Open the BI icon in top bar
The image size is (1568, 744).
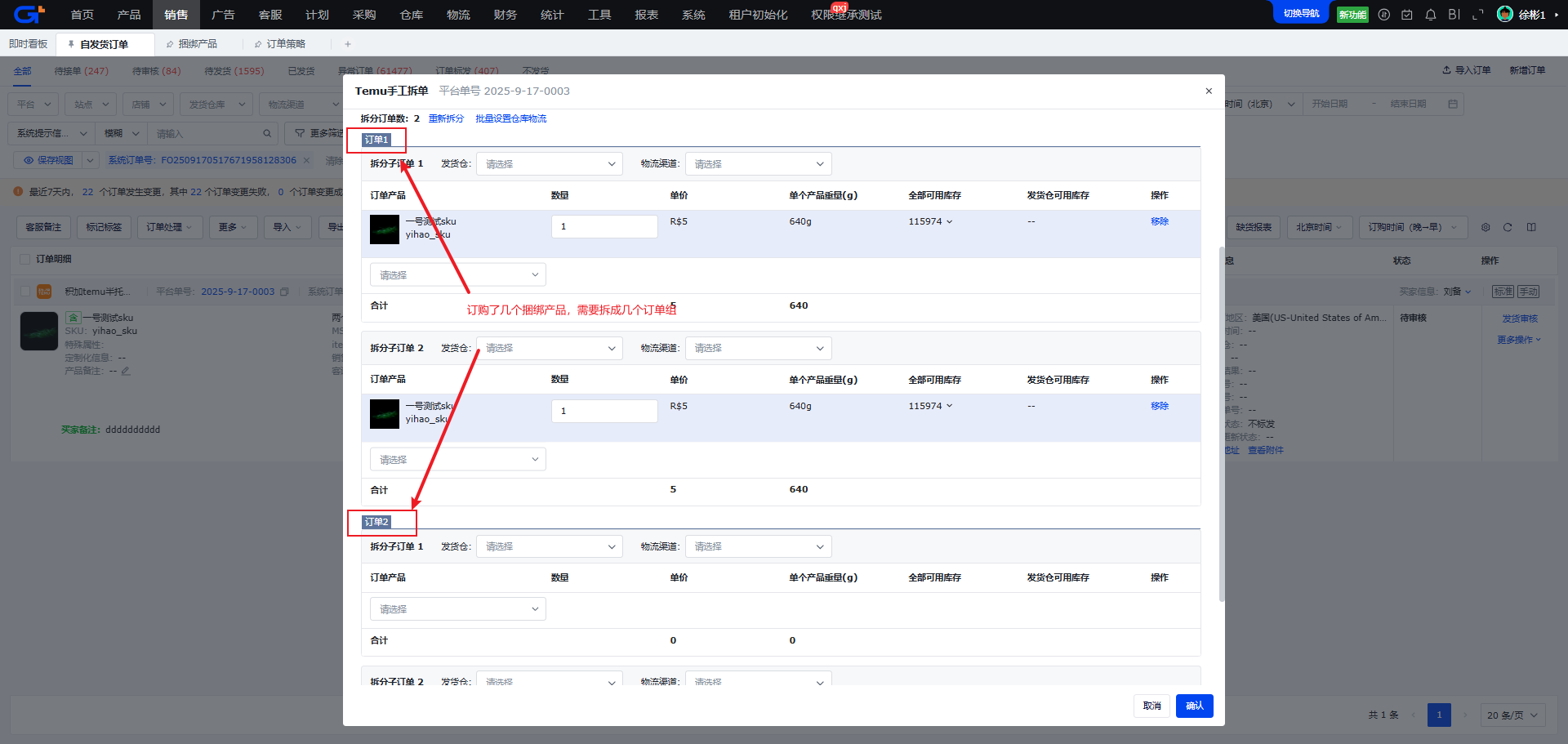(x=1454, y=15)
